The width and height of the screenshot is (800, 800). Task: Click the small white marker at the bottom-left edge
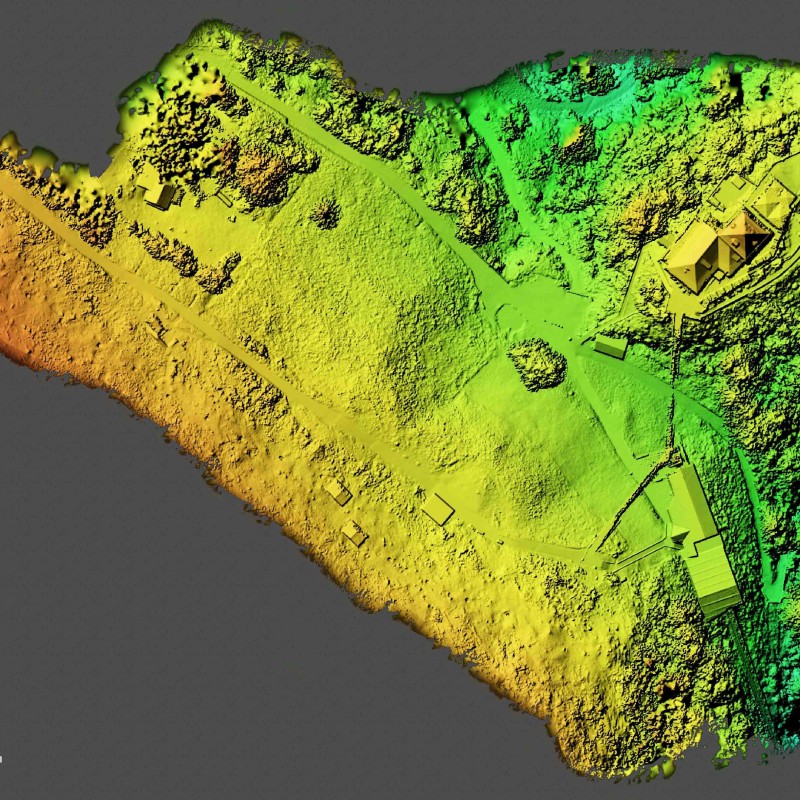pos(2,758)
